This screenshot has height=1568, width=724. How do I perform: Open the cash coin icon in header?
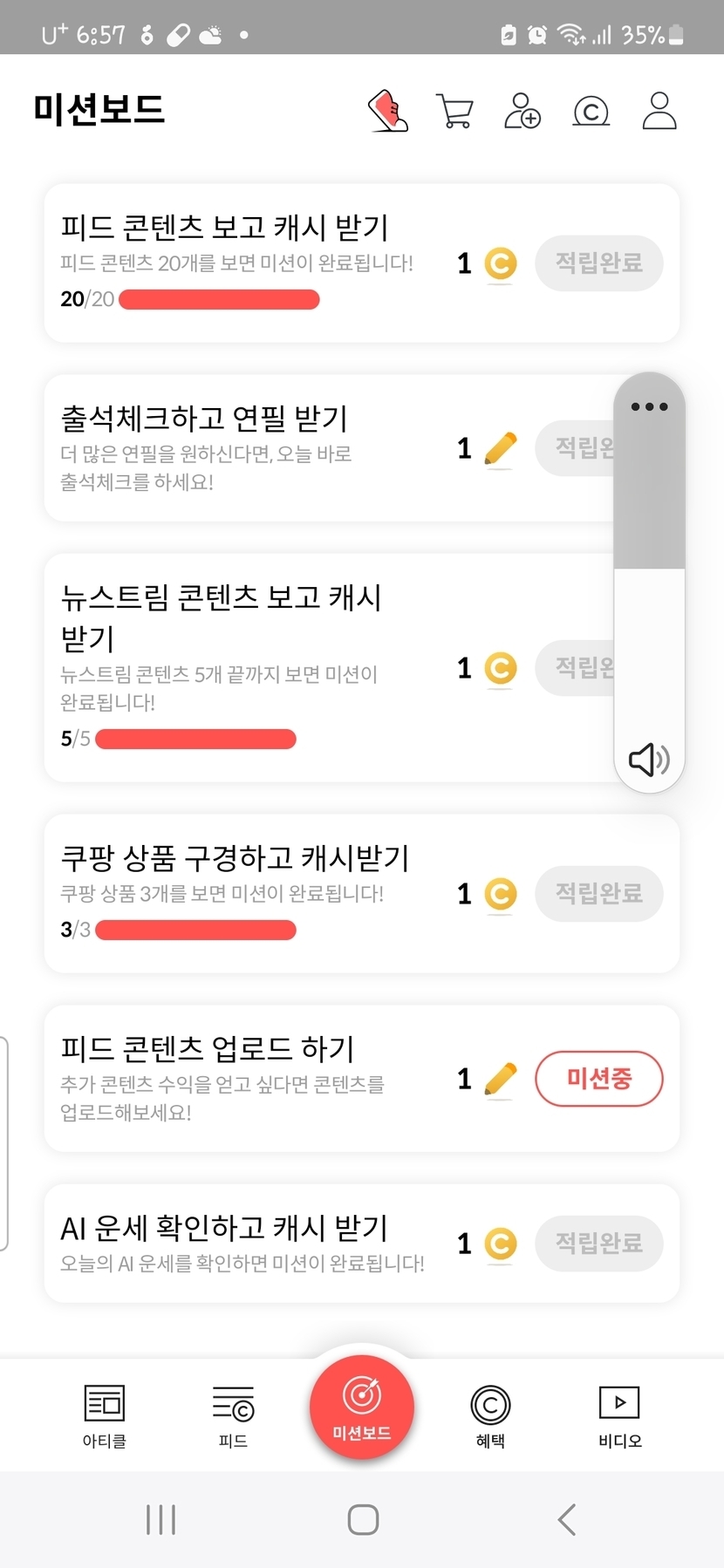[591, 112]
